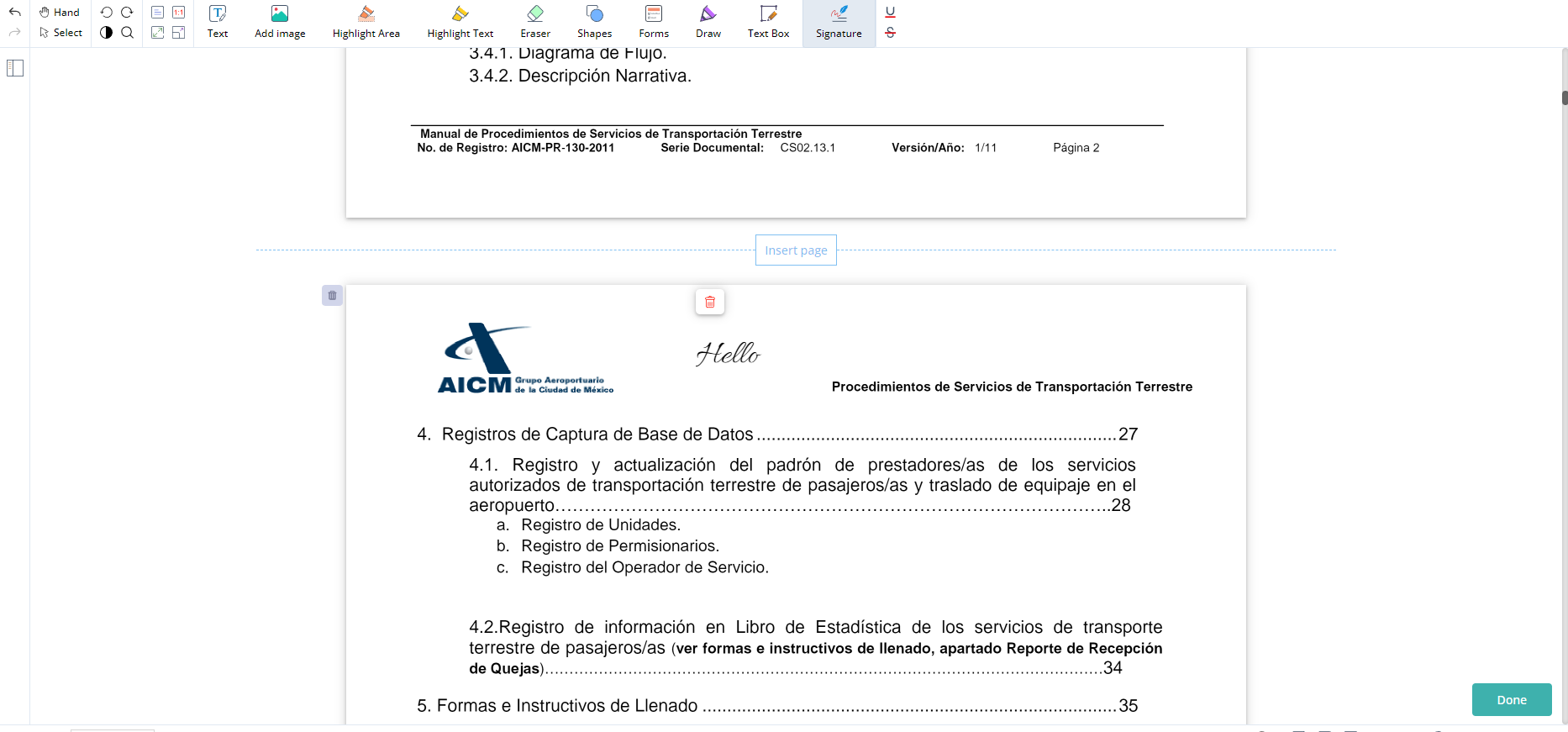Screen dimensions: 1568x732
Task: Select the Highlight Area tool
Action: [x=366, y=23]
